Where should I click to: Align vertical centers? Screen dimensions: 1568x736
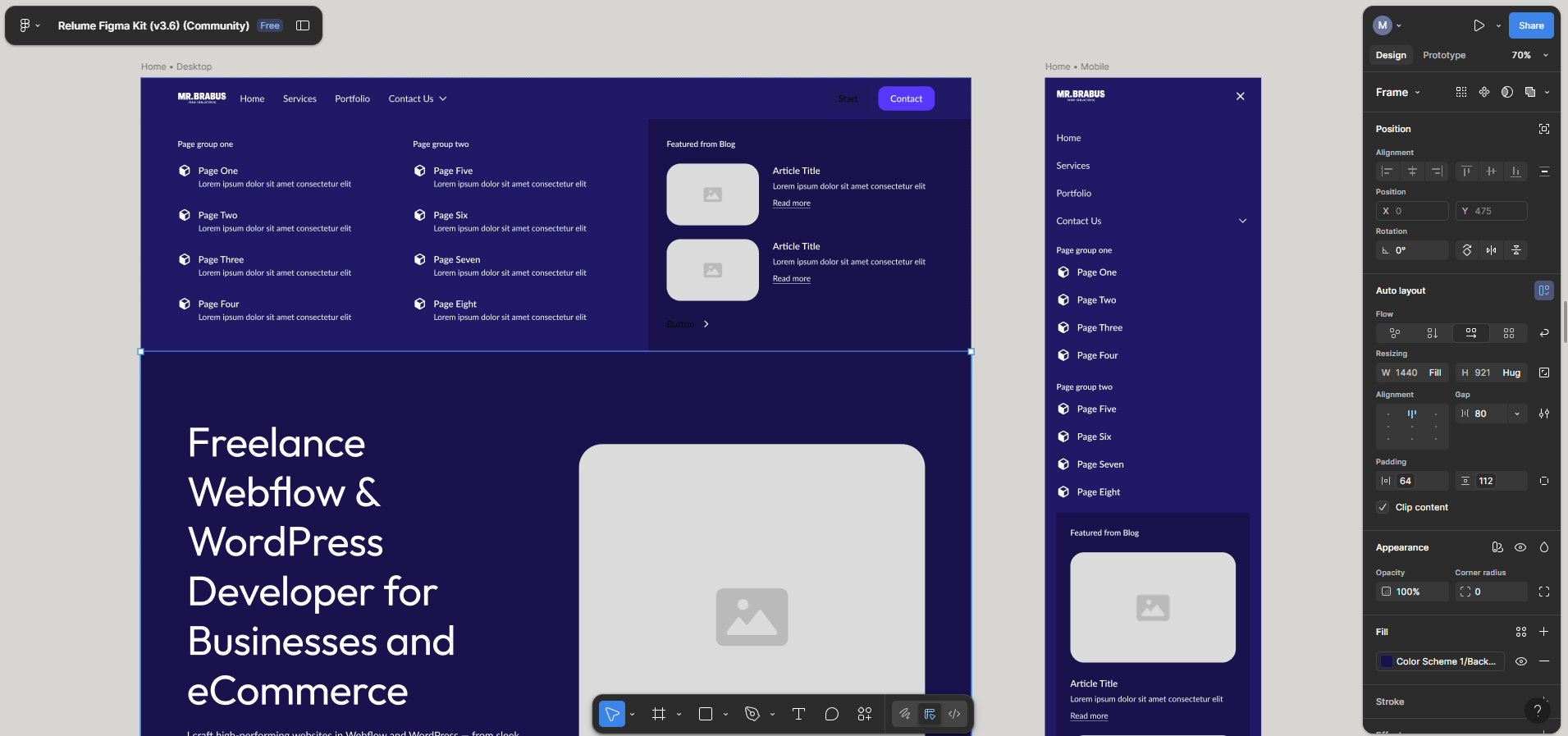click(1491, 171)
